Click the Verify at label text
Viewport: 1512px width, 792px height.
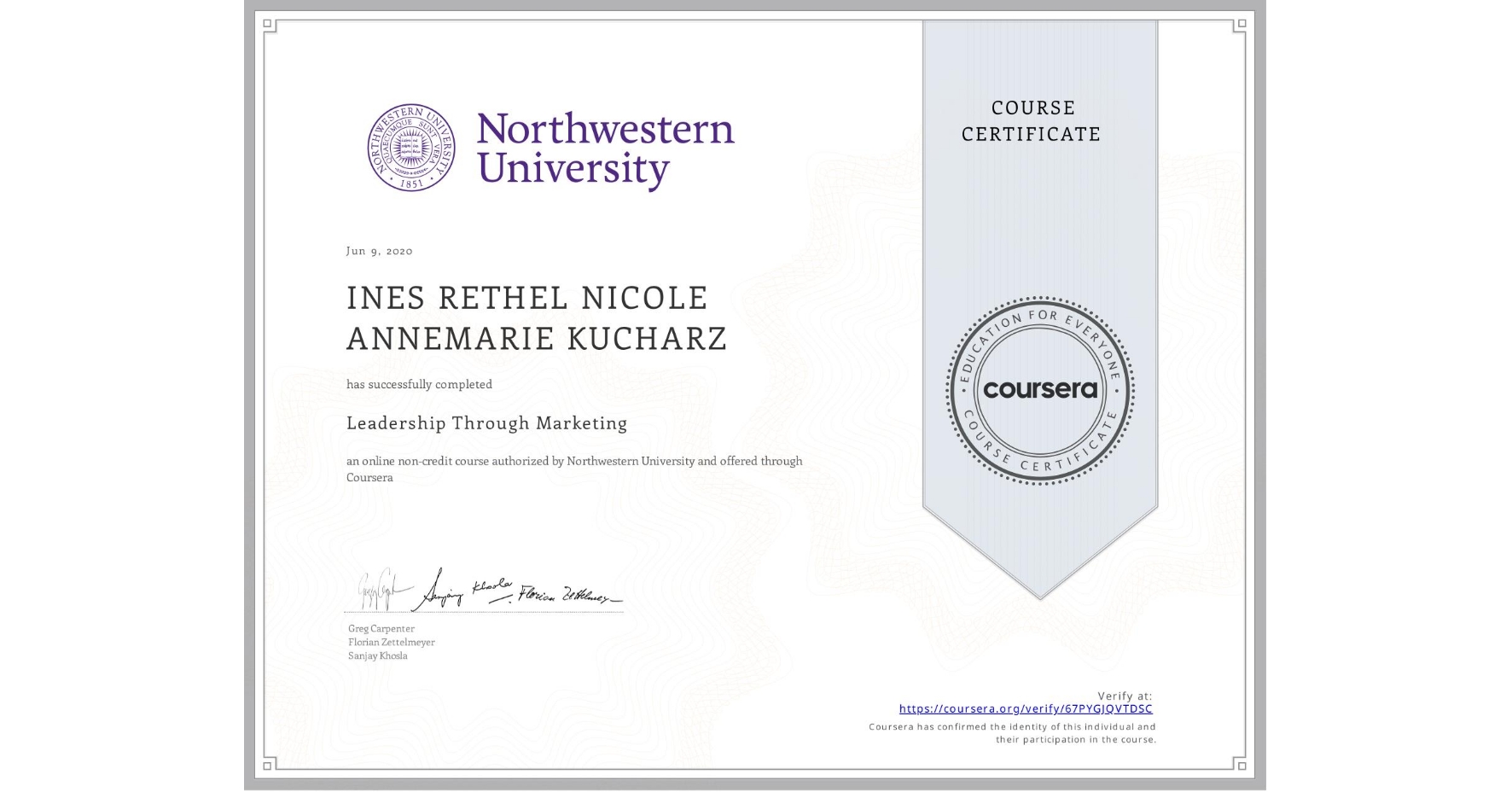click(1124, 694)
